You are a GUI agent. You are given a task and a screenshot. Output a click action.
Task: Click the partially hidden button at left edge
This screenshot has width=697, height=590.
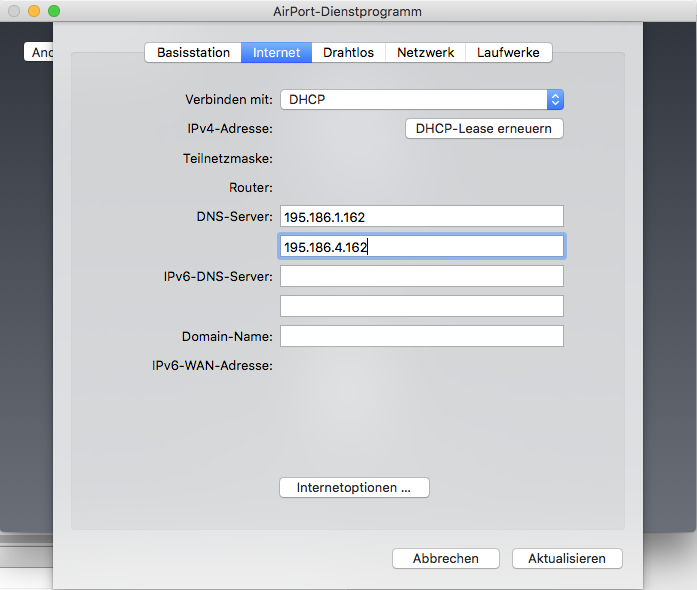[39, 52]
